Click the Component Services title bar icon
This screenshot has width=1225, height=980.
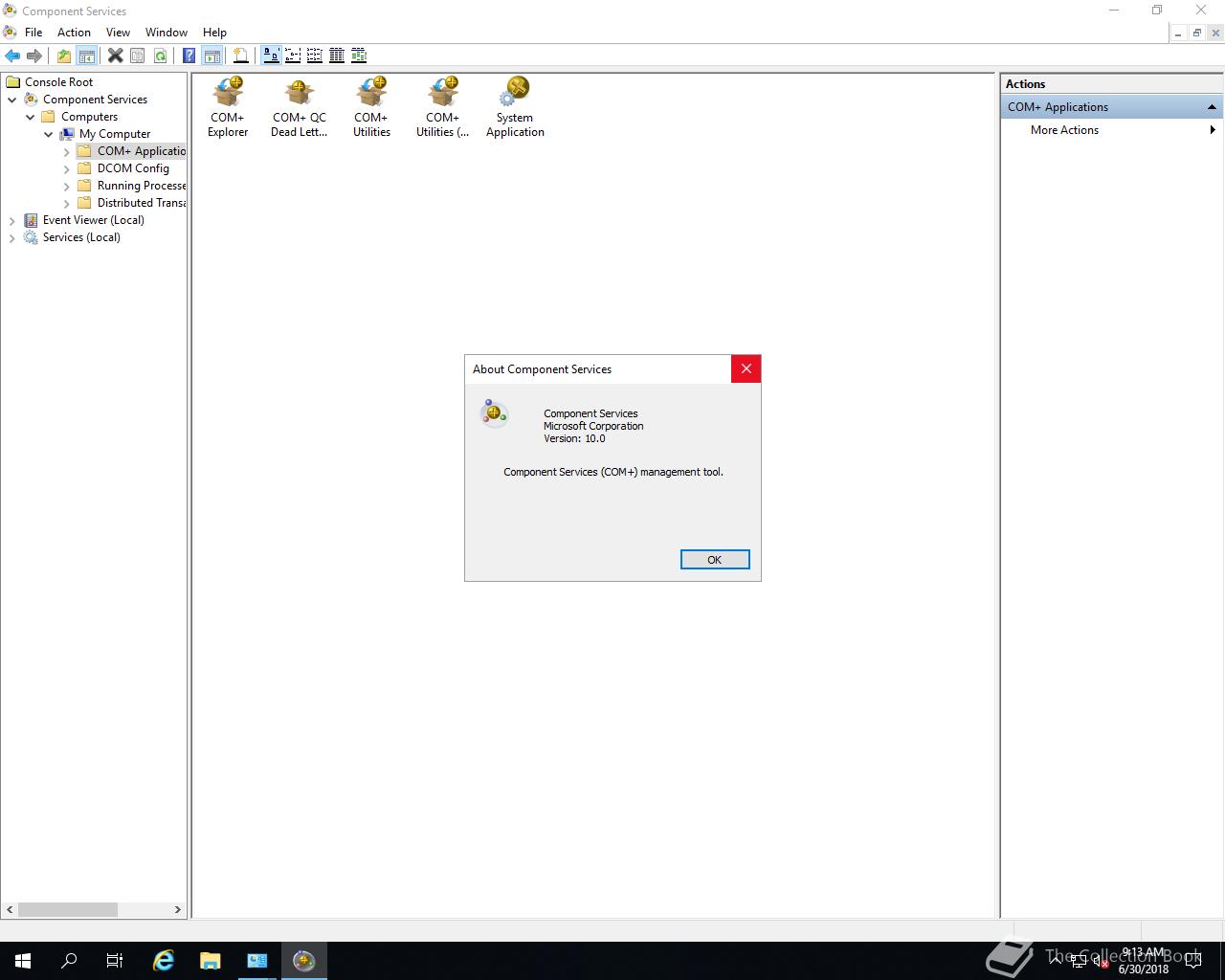[x=10, y=11]
